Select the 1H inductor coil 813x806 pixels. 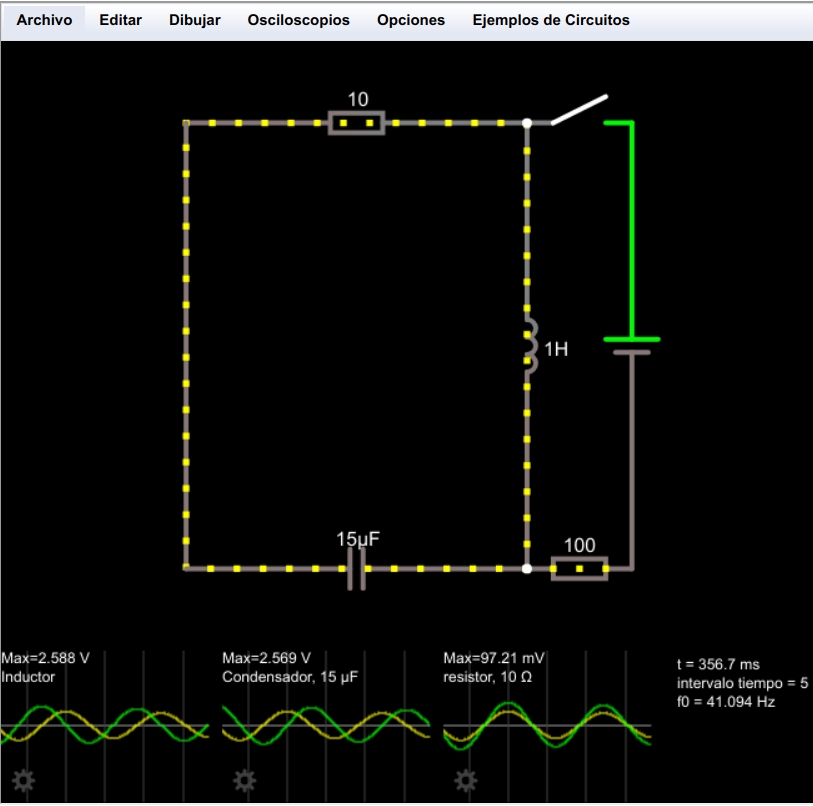coord(529,347)
